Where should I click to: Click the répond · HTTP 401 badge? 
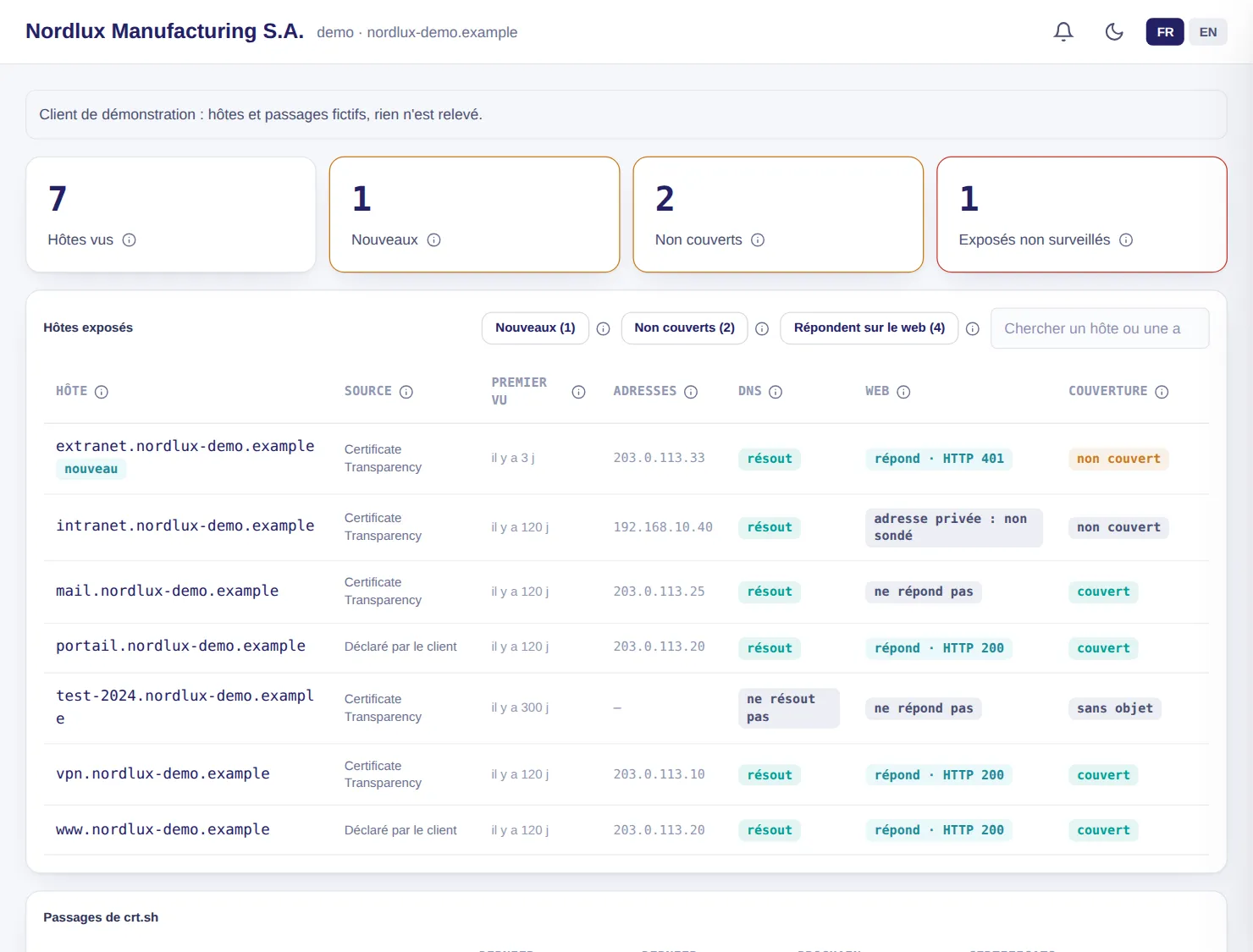point(939,459)
